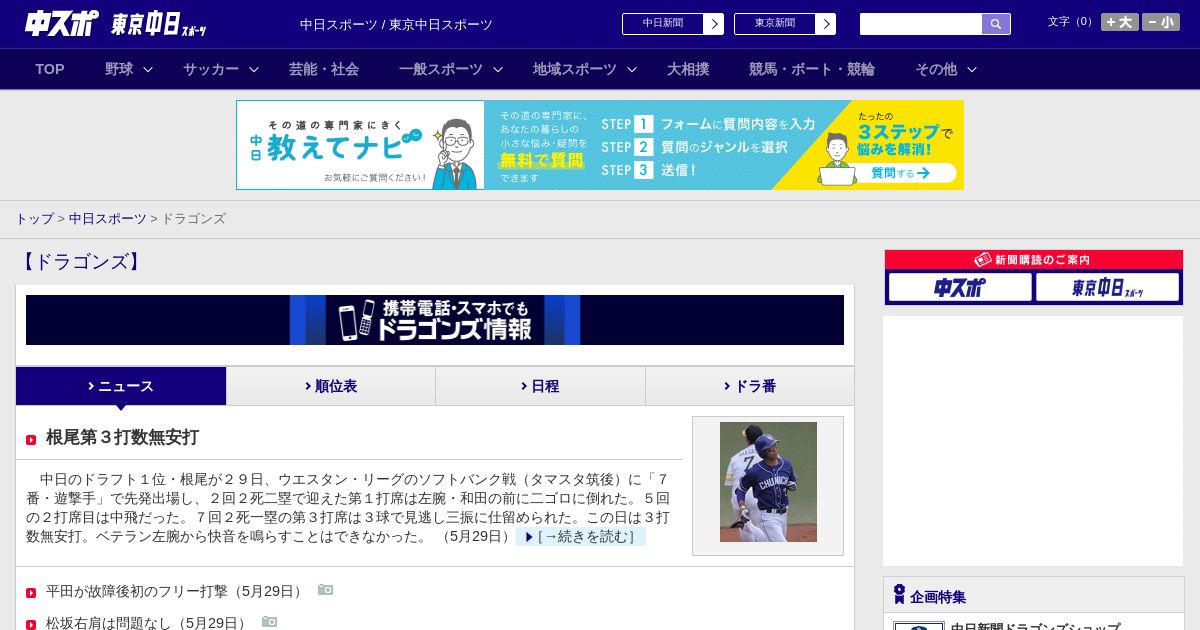The width and height of the screenshot is (1200, 630).
Task: Click 東京中日スポーツ subscription button in sidebar
Action: (x=1107, y=287)
